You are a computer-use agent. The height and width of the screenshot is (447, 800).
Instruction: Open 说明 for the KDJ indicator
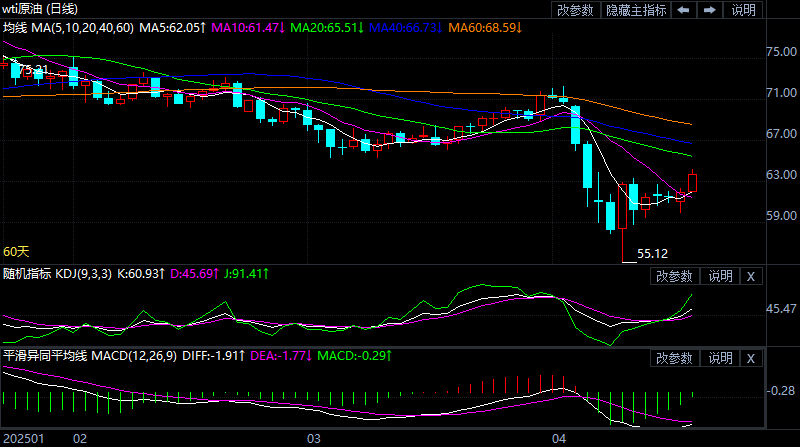coord(720,276)
